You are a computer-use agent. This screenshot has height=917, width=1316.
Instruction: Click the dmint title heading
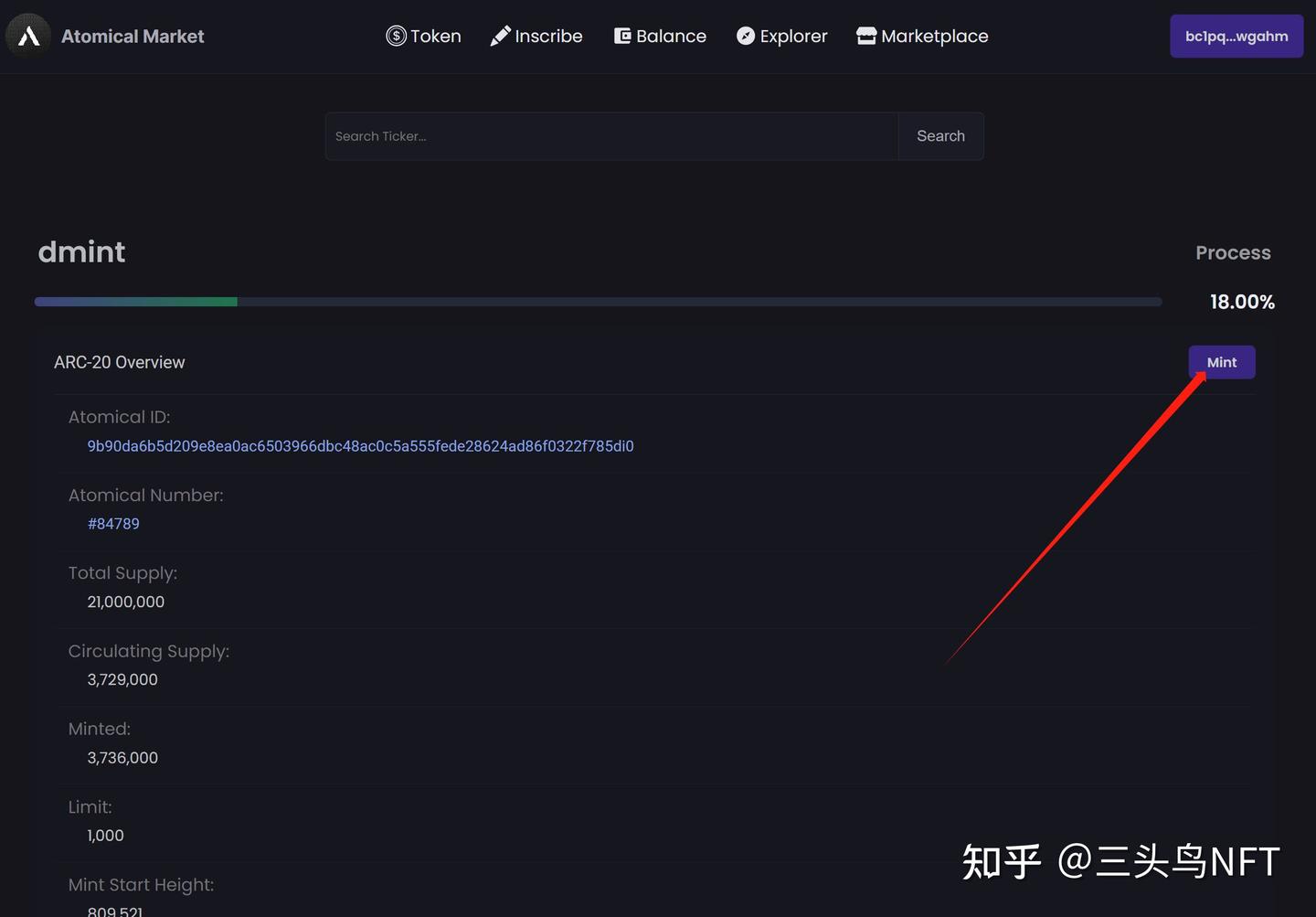coord(81,251)
